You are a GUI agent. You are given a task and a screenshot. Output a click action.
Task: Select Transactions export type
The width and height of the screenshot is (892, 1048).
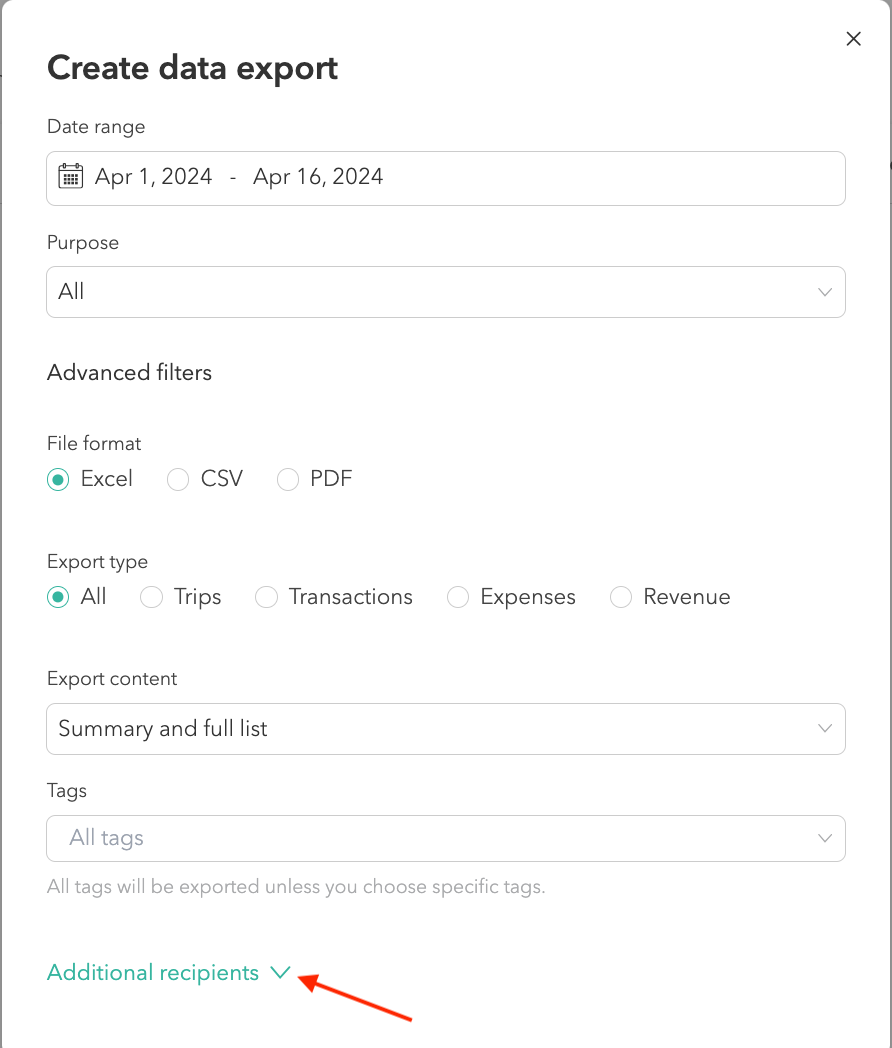(266, 597)
